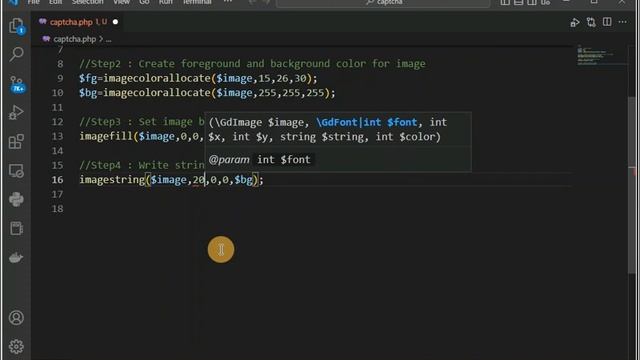Click 15,26,30 values on line 9

click(x=282, y=78)
